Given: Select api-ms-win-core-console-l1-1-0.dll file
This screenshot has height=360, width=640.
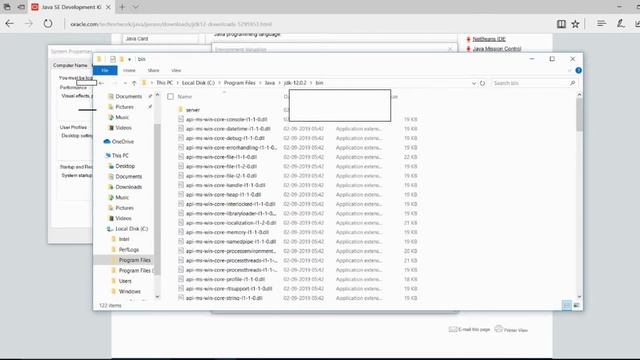Looking at the screenshot, I should tap(226, 119).
